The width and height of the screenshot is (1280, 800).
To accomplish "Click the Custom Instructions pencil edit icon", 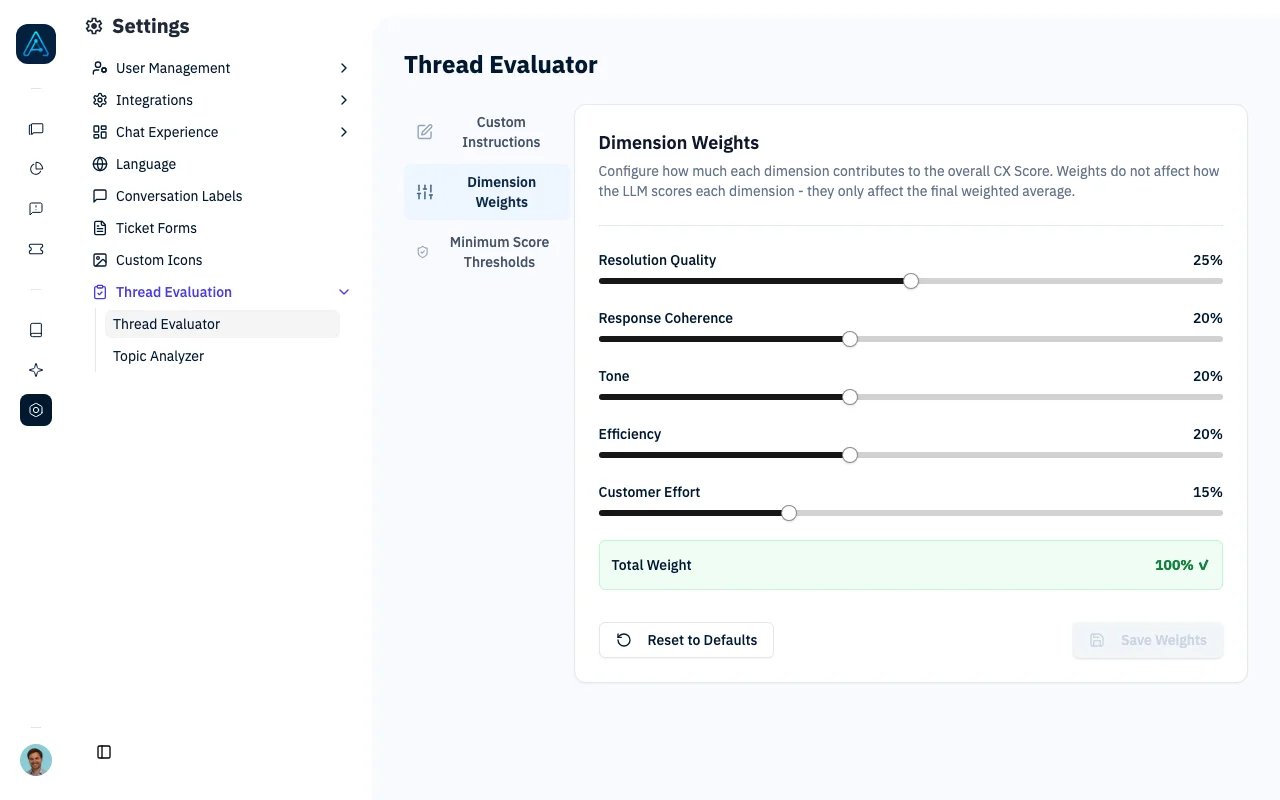I will pyautogui.click(x=425, y=132).
